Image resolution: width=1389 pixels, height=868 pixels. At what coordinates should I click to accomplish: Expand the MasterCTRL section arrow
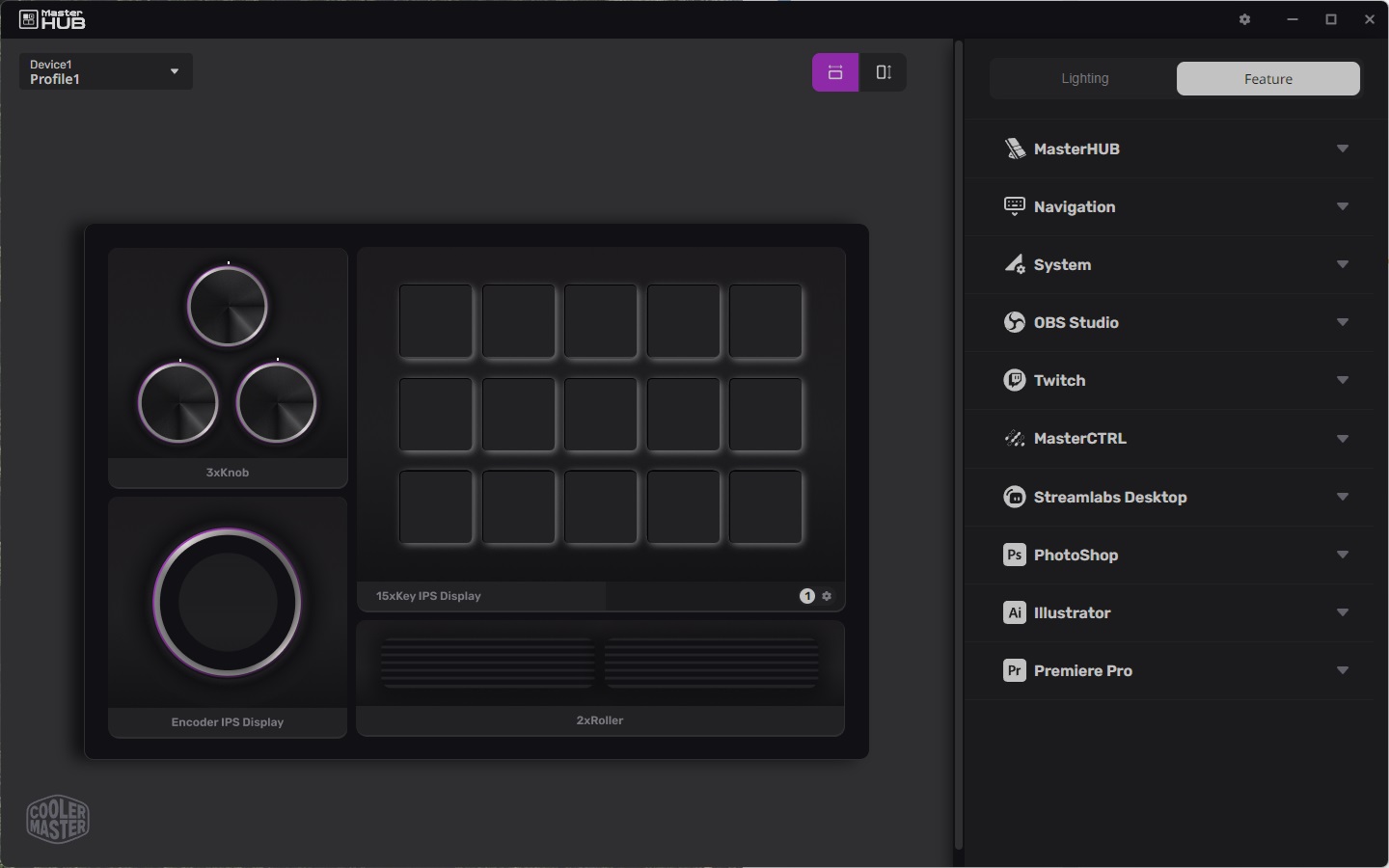pos(1343,439)
